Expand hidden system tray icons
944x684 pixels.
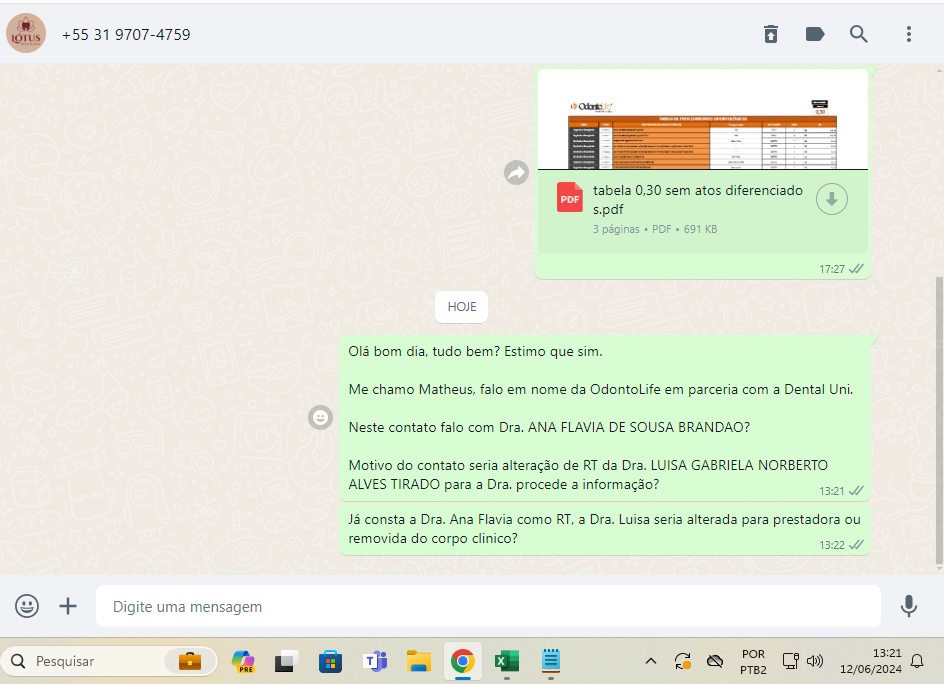point(650,661)
